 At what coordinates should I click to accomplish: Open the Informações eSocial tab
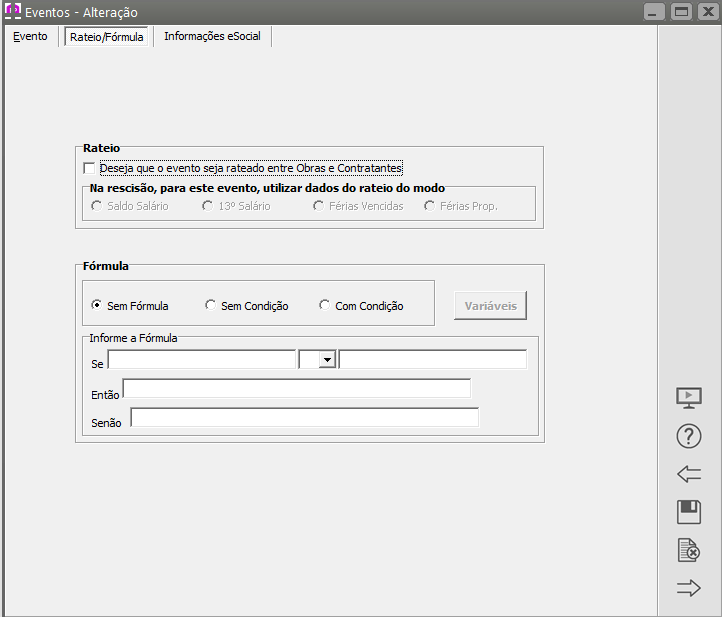(212, 36)
